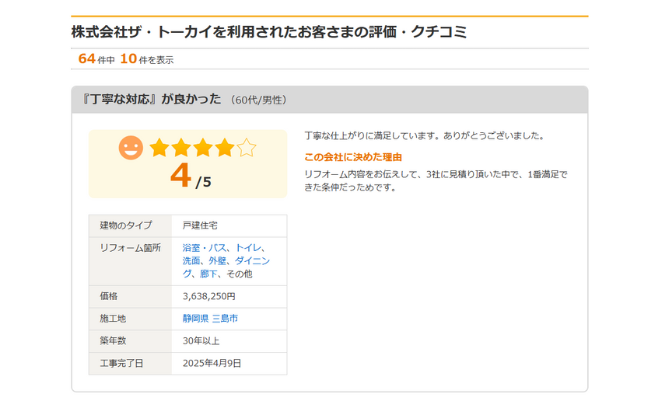Click the price value 3,638,250円
Image resolution: width=650 pixels, height=400 pixels.
tap(209, 296)
